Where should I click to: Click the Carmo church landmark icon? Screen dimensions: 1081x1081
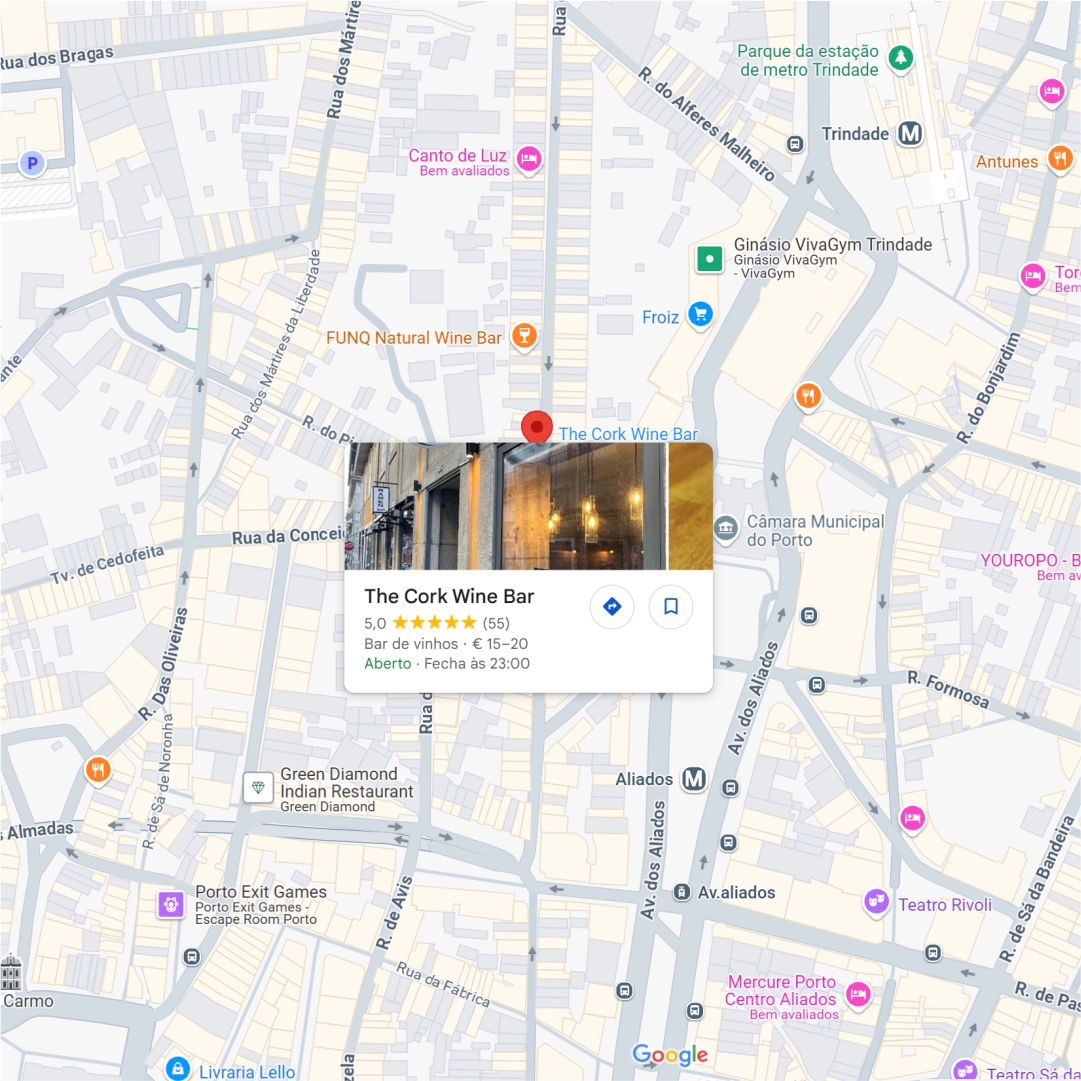pyautogui.click(x=11, y=972)
